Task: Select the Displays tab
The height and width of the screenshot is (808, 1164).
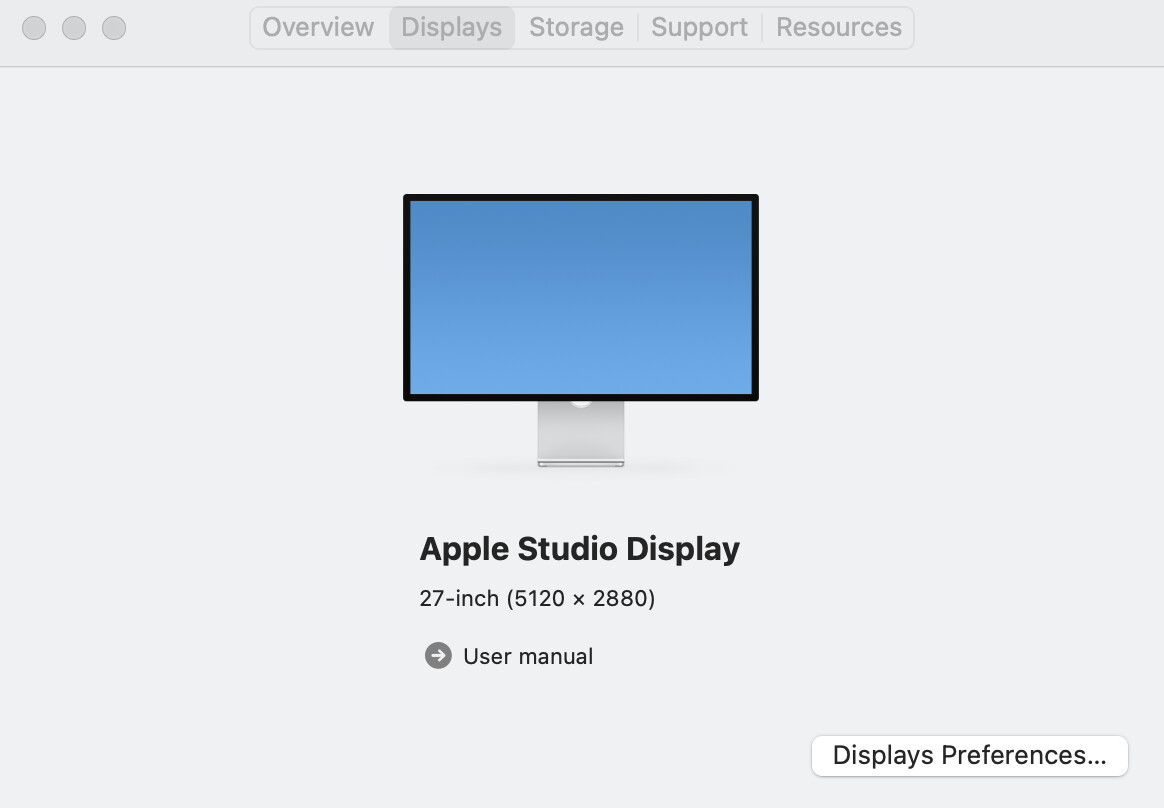Action: (x=451, y=27)
